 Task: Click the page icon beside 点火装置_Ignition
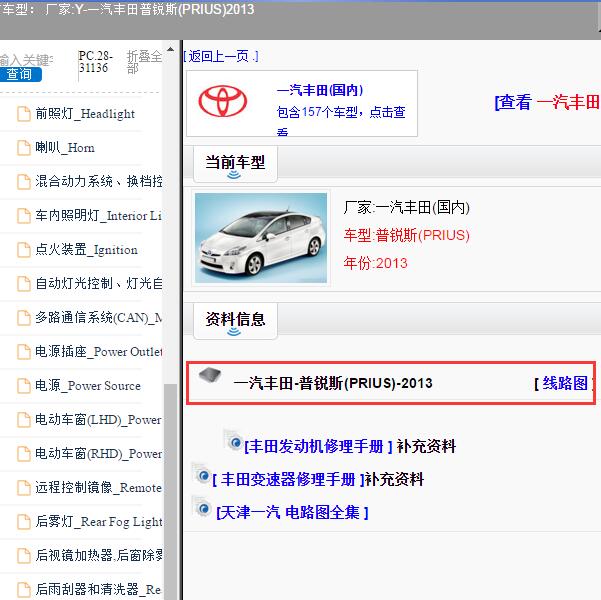24,250
